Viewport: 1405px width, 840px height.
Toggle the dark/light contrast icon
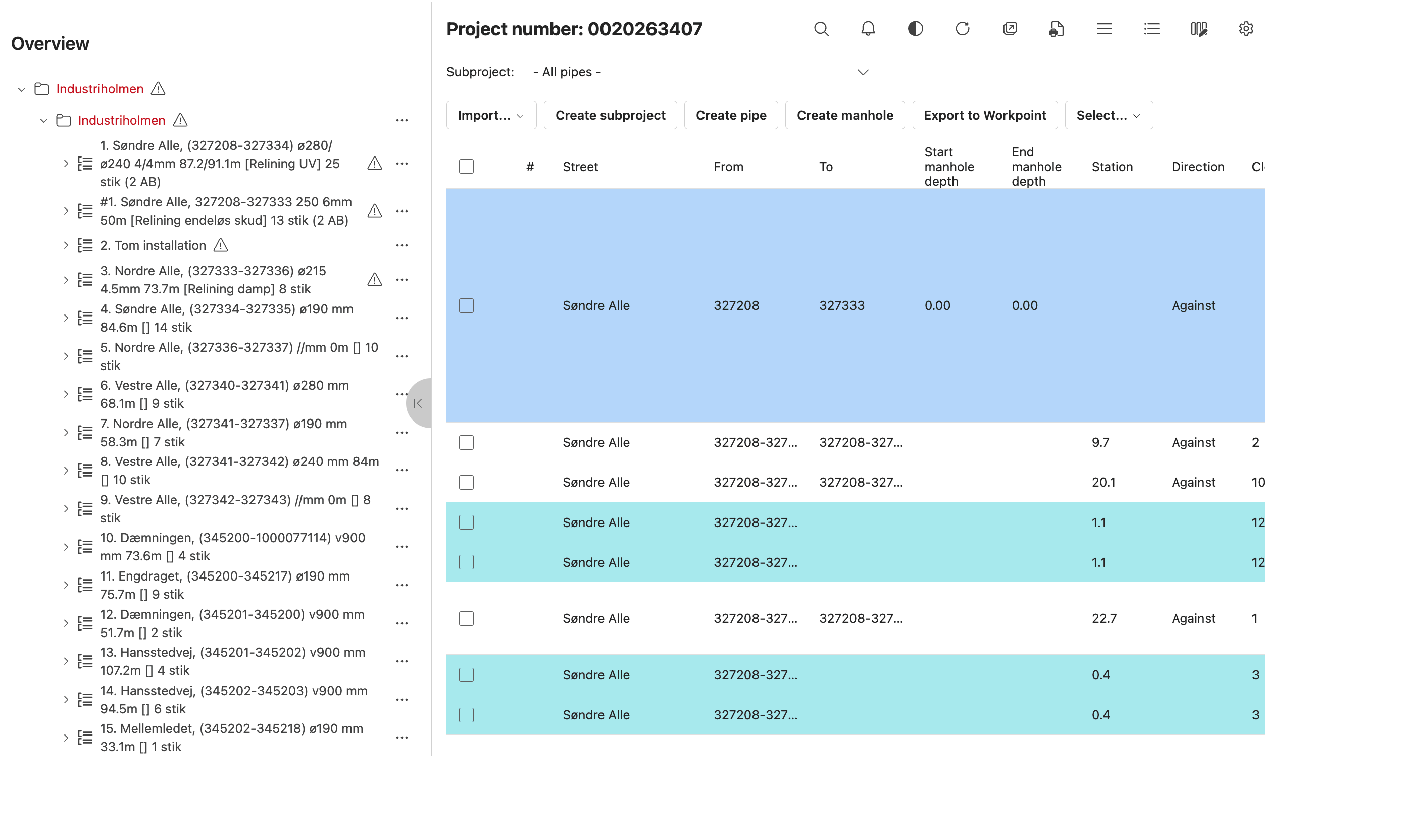(x=915, y=29)
